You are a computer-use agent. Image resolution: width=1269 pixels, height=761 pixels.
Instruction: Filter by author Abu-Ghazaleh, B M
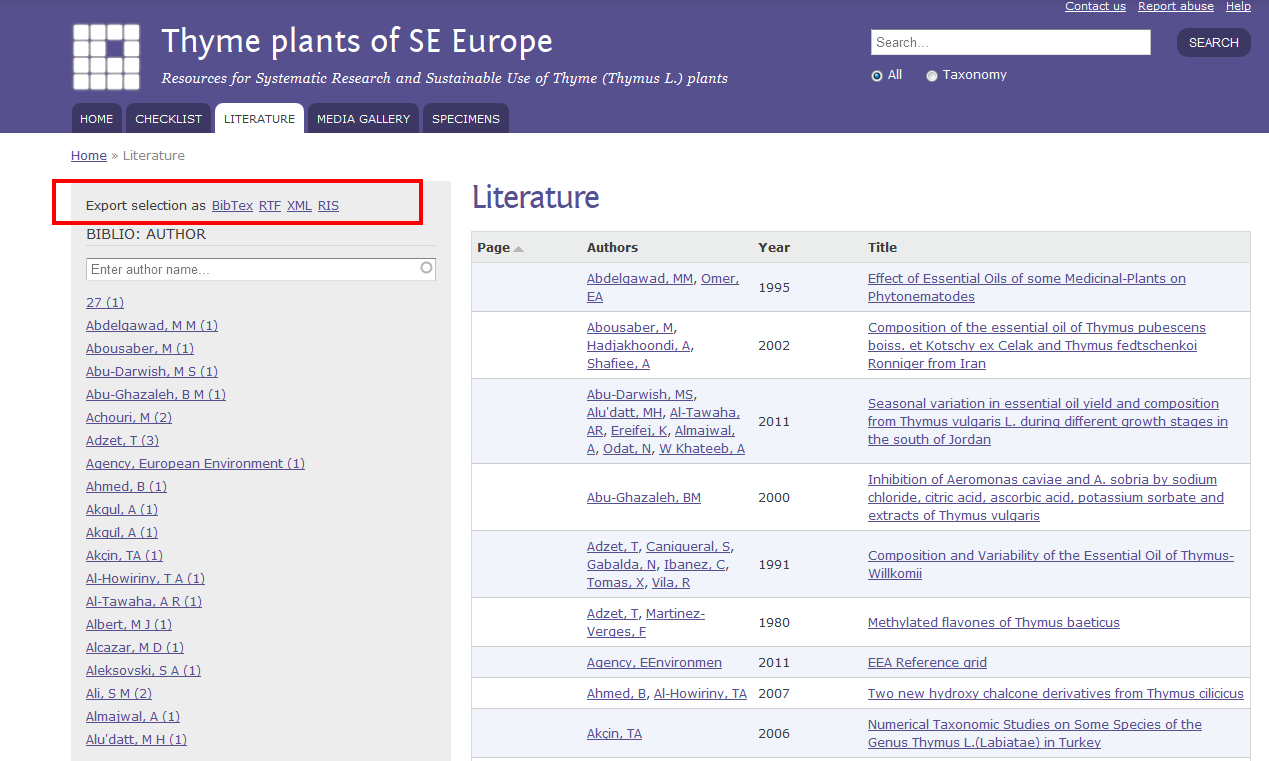click(x=156, y=394)
